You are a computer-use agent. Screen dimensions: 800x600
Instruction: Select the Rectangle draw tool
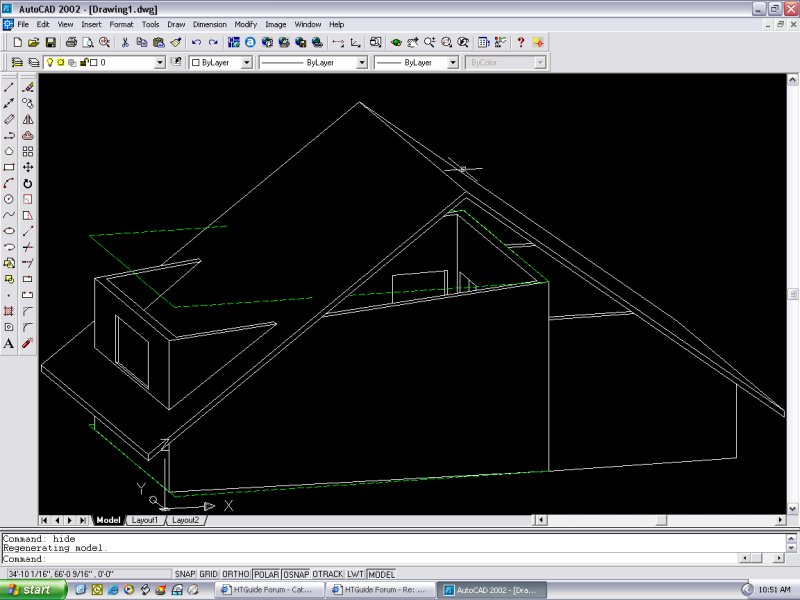point(9,167)
